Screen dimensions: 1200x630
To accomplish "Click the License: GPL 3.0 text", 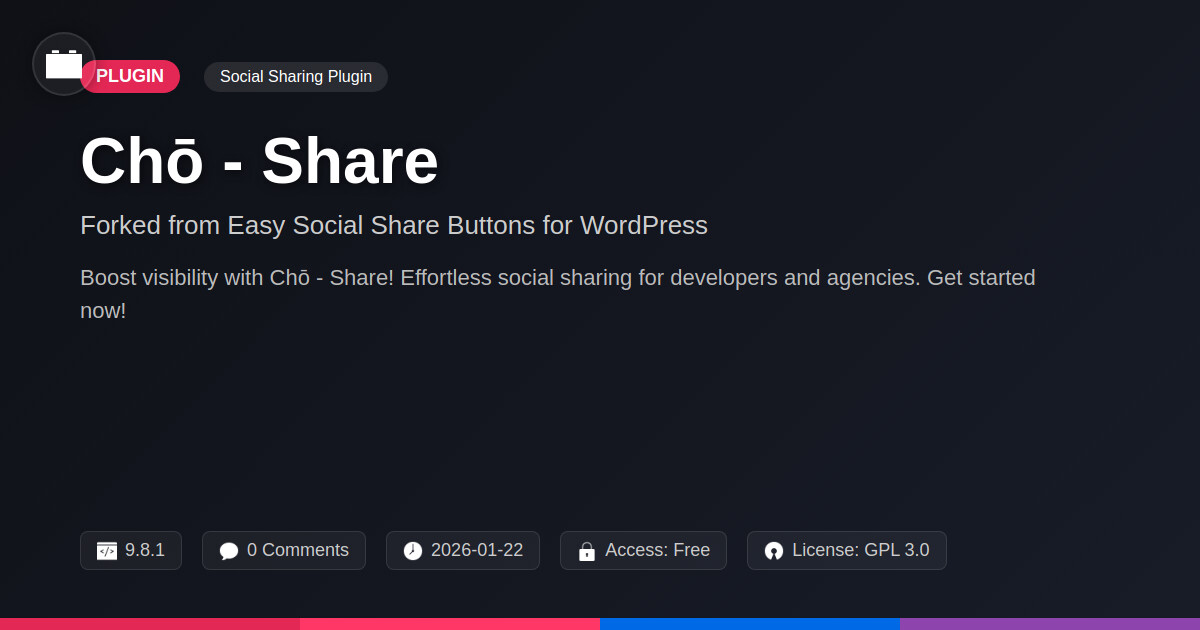I will 860,550.
